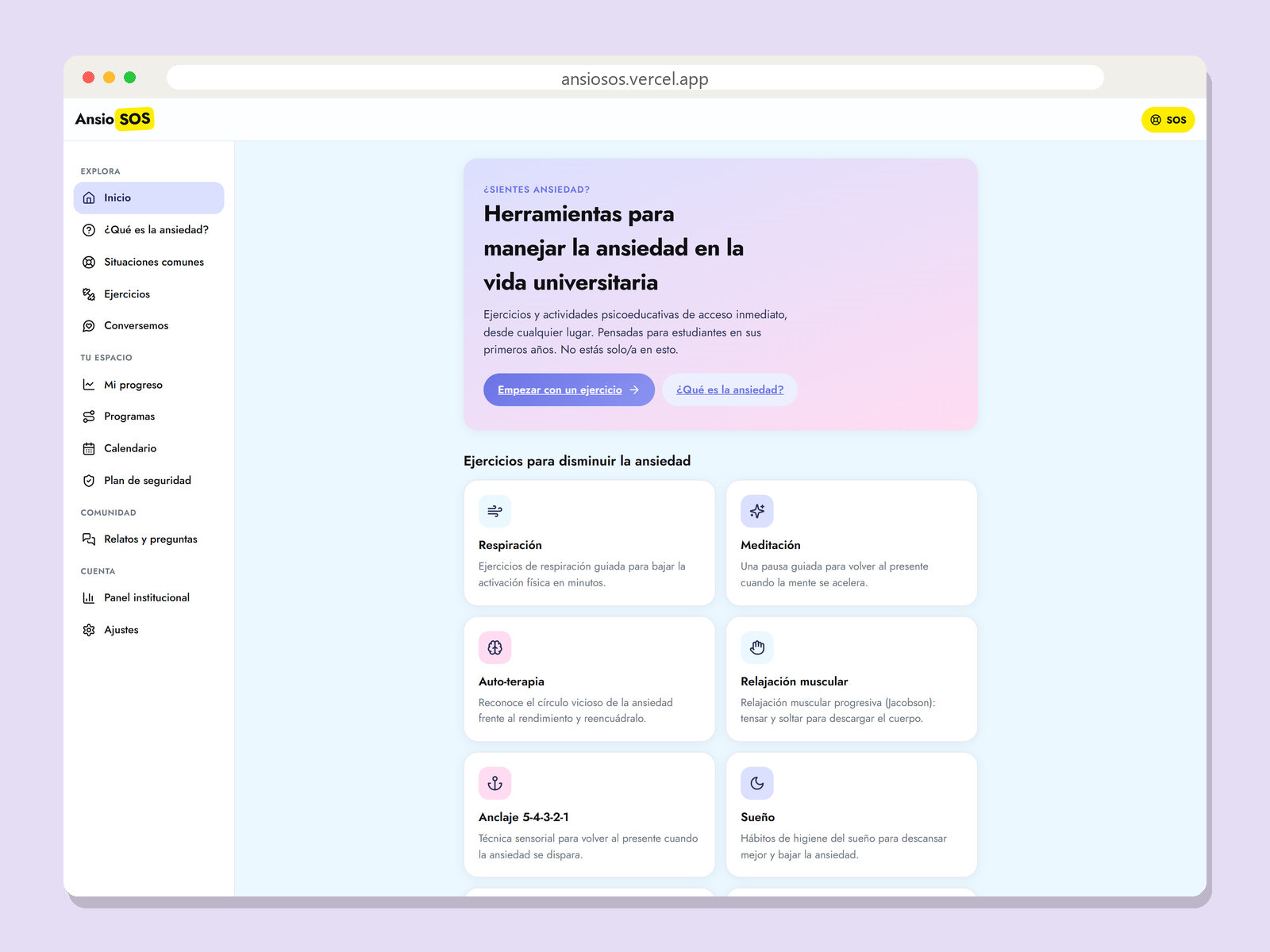Open Relatos y preguntas community page
1270x952 pixels.
(148, 539)
